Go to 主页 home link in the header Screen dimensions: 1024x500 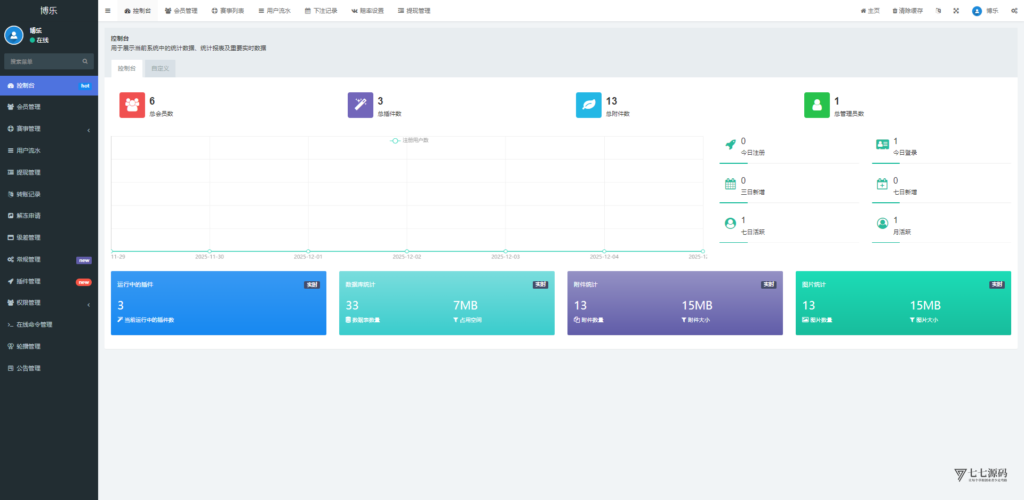[870, 11]
